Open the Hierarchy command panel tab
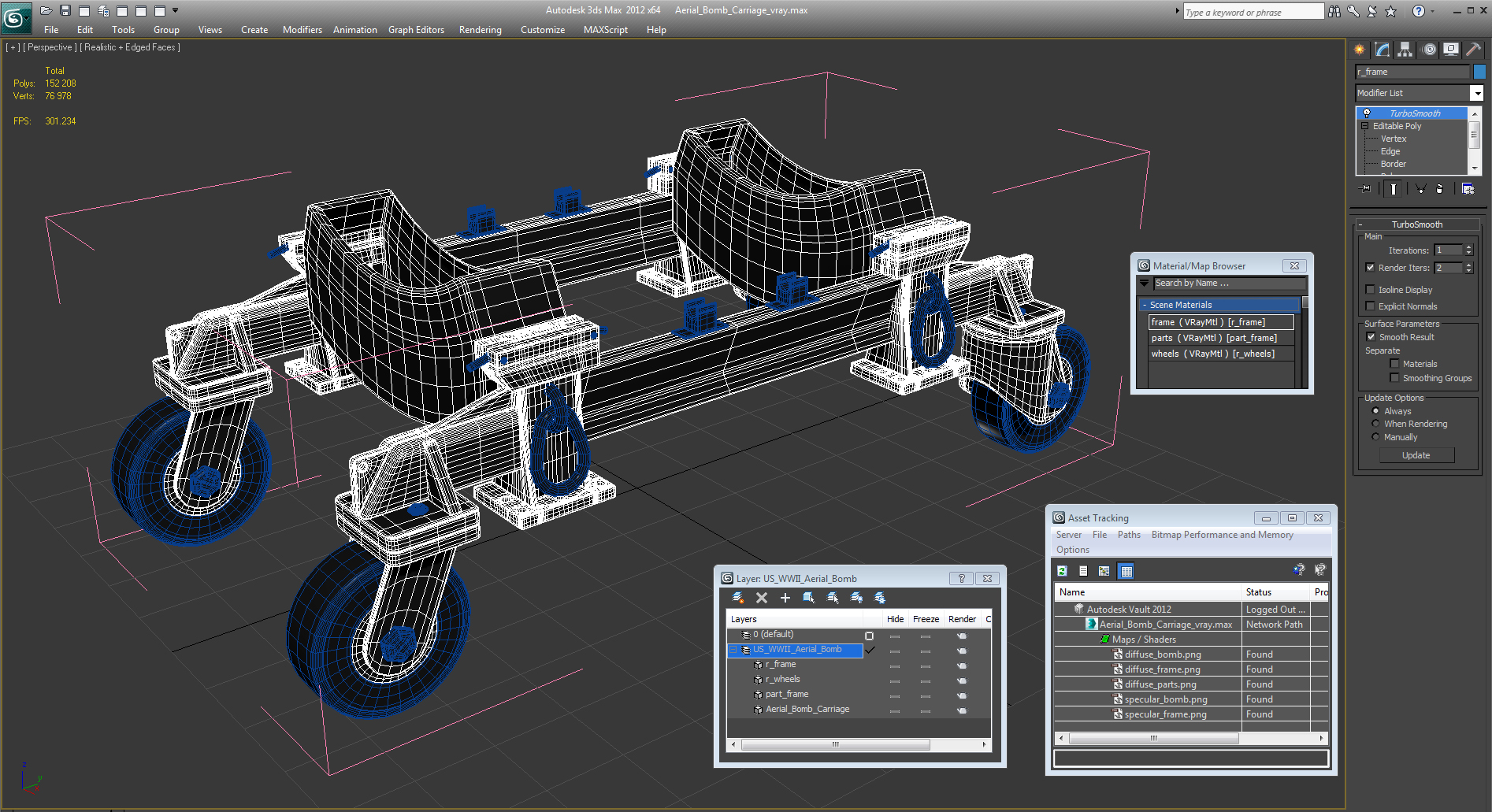 click(x=1405, y=50)
